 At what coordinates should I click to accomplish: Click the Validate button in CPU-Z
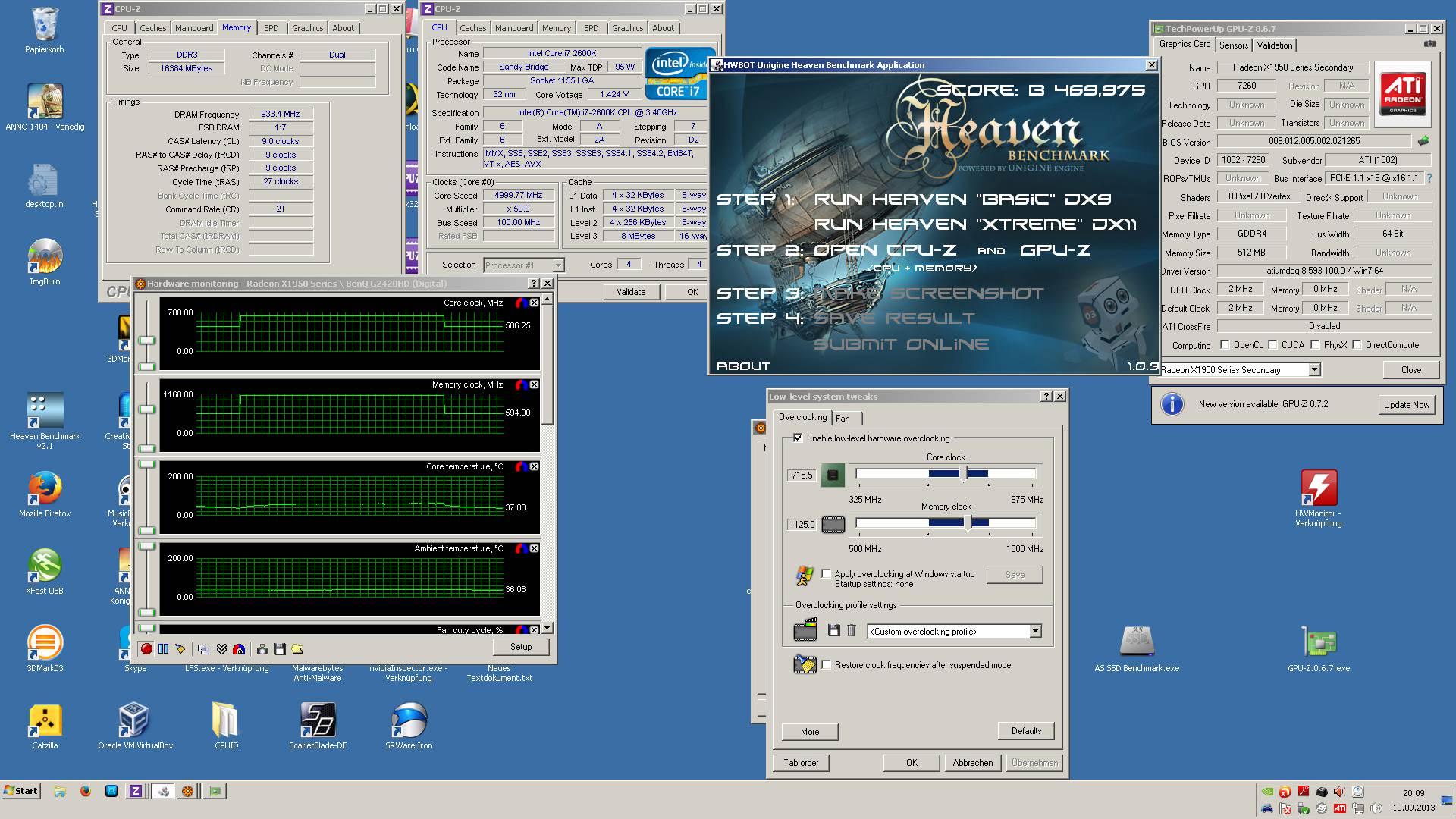[x=631, y=292]
